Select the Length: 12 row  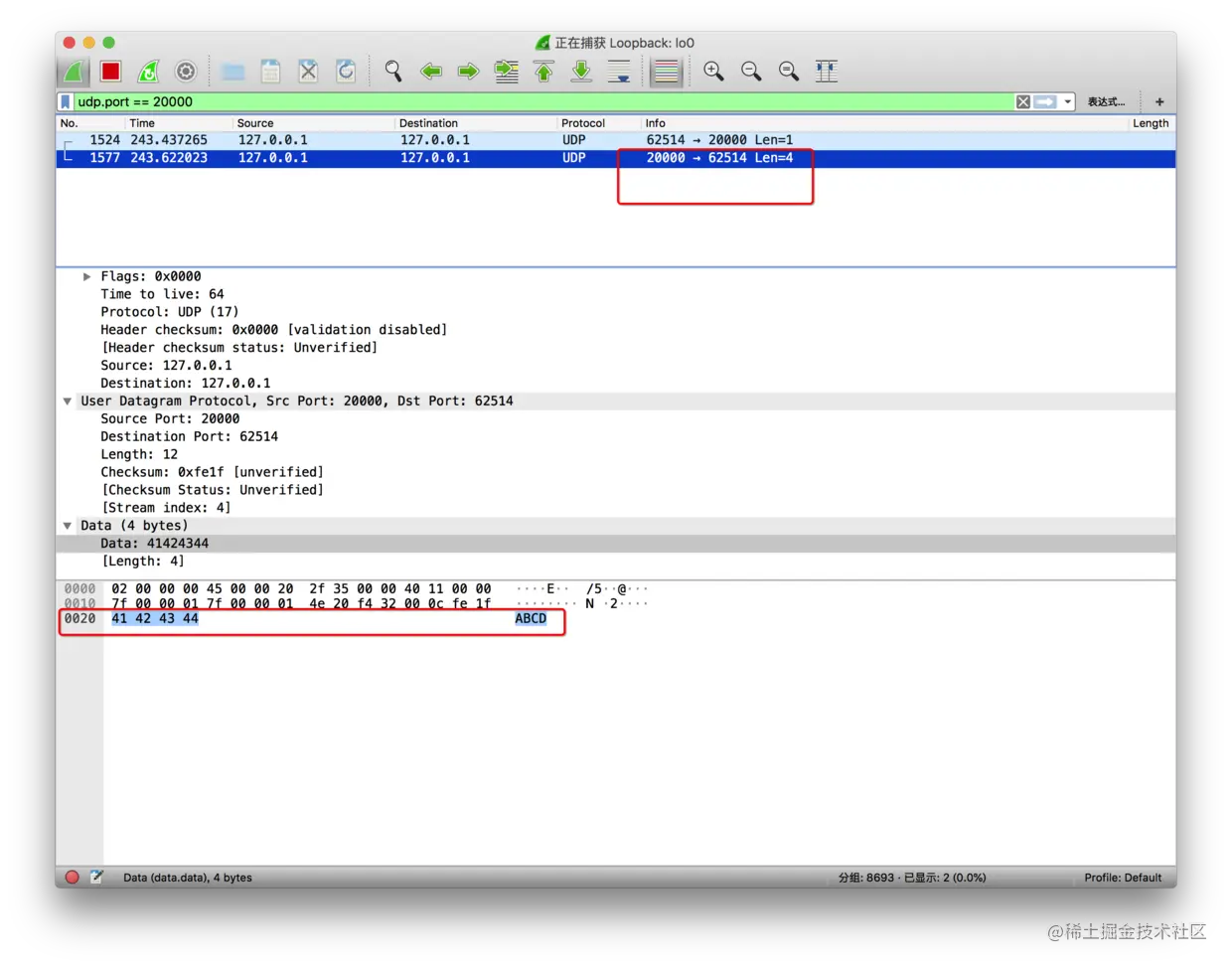click(x=616, y=455)
